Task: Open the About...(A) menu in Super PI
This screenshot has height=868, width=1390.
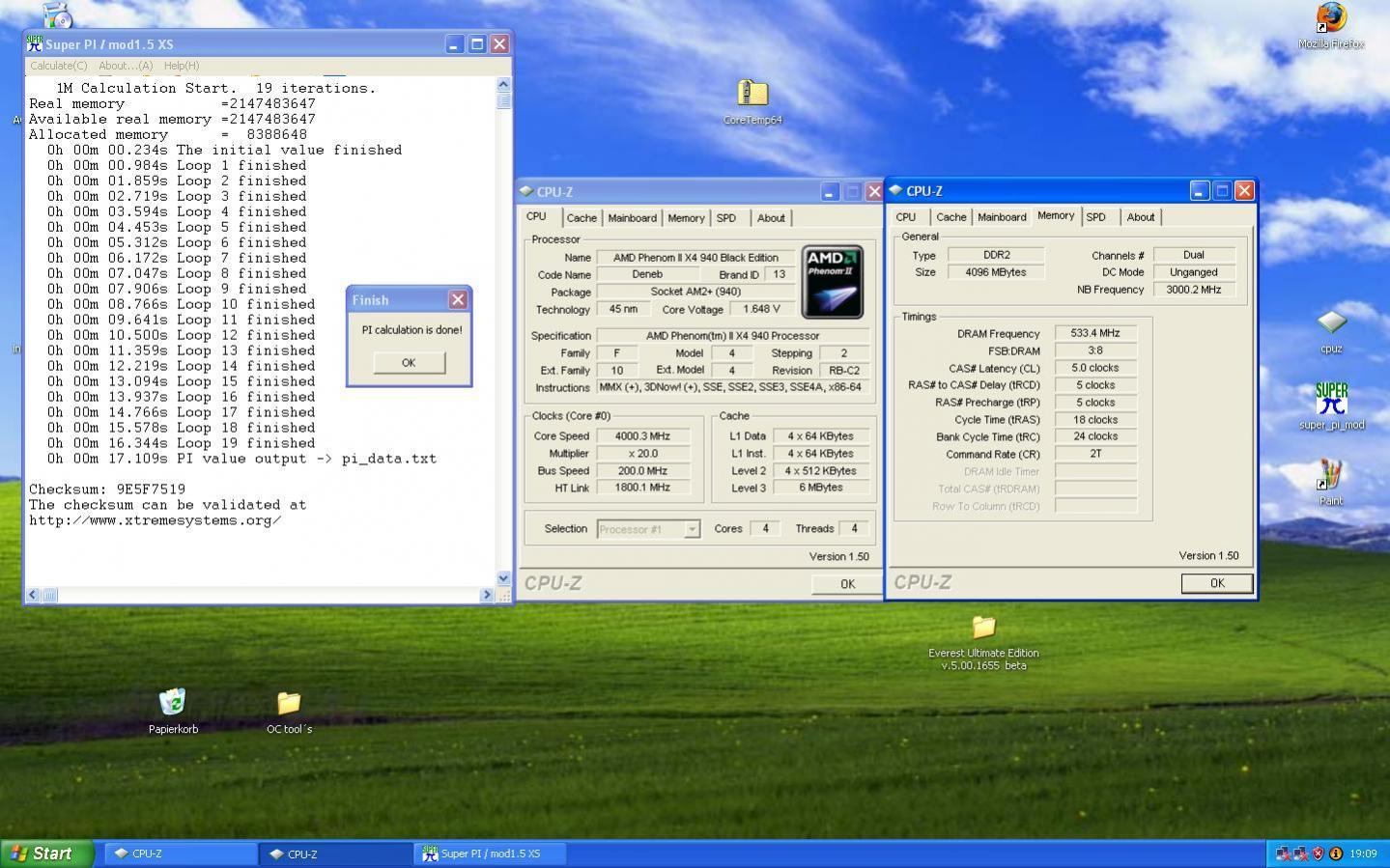Action: tap(126, 66)
